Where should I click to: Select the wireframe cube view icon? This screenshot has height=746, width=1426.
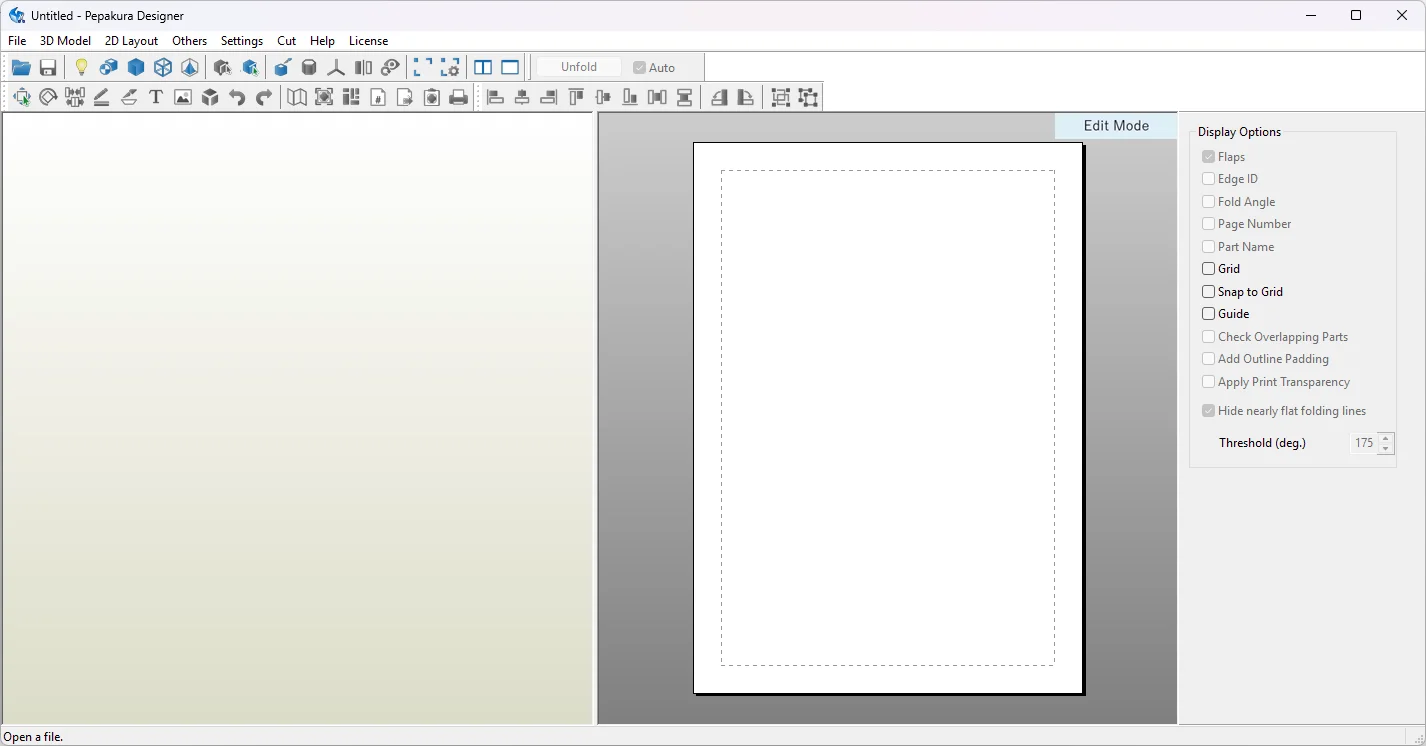(x=163, y=68)
